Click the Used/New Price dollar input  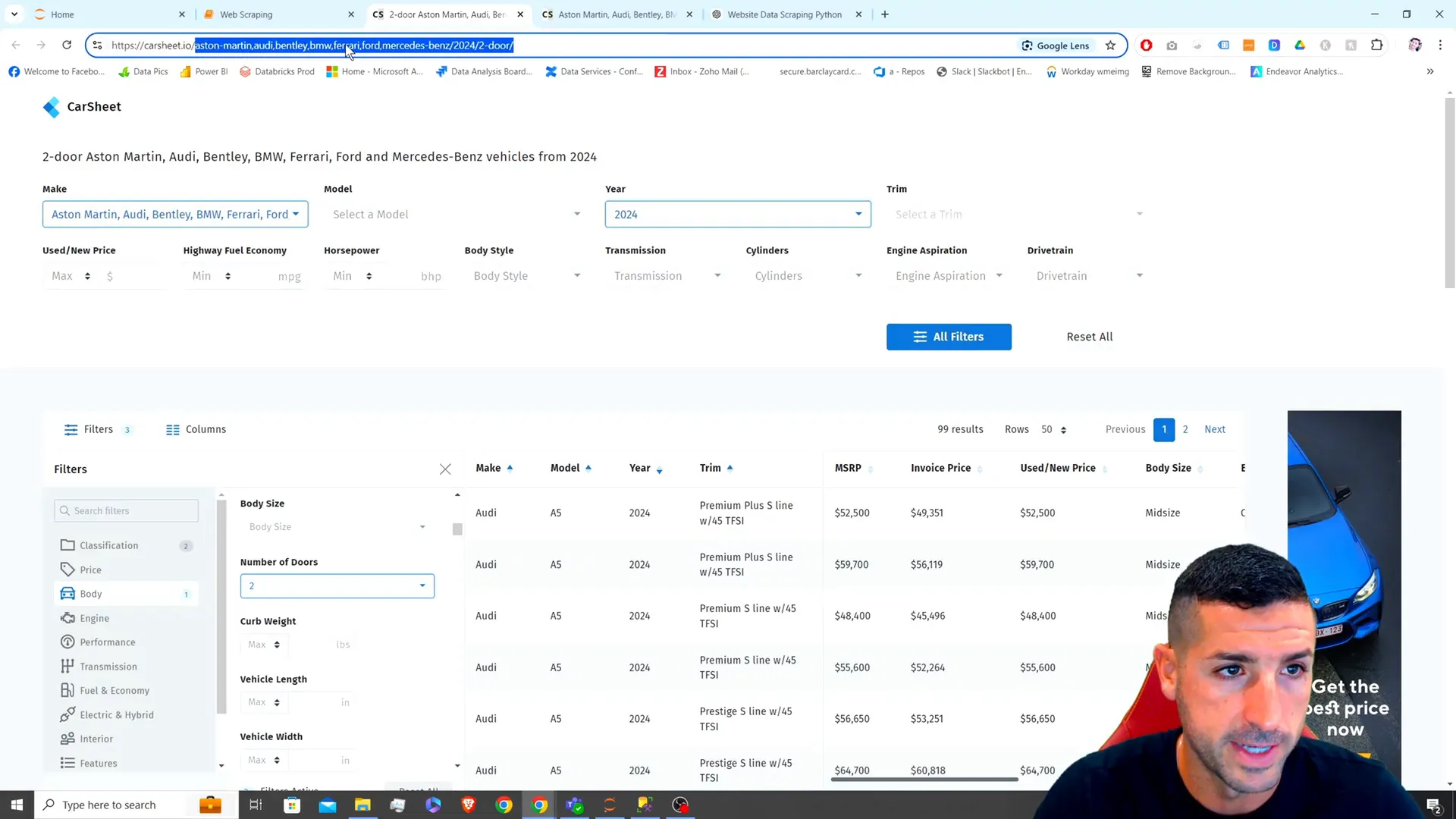pos(134,276)
